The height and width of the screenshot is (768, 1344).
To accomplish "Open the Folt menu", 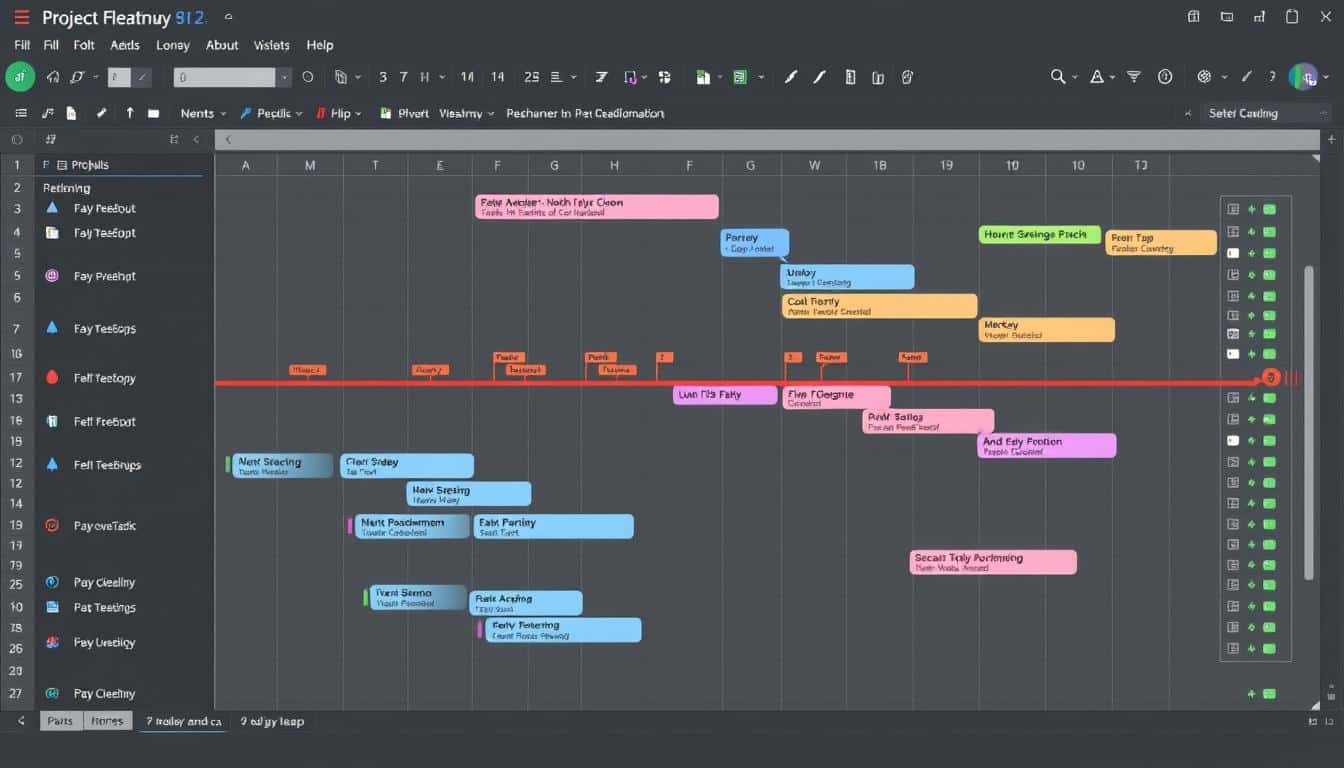I will [84, 45].
